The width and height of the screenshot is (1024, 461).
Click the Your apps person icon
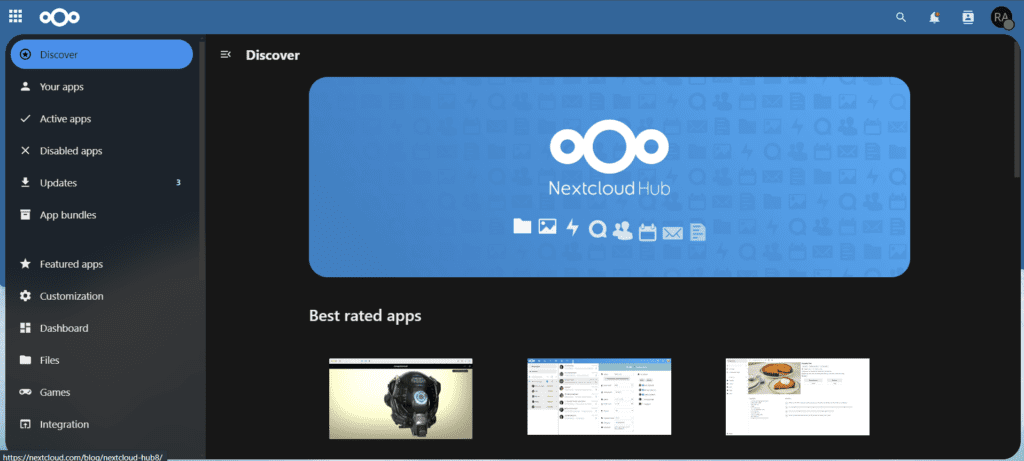tap(25, 87)
